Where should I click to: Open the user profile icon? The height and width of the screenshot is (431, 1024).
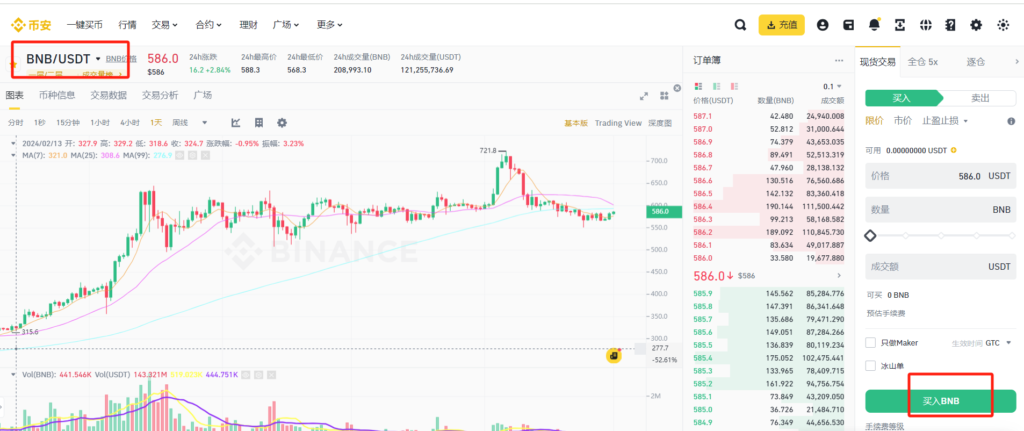[x=822, y=25]
